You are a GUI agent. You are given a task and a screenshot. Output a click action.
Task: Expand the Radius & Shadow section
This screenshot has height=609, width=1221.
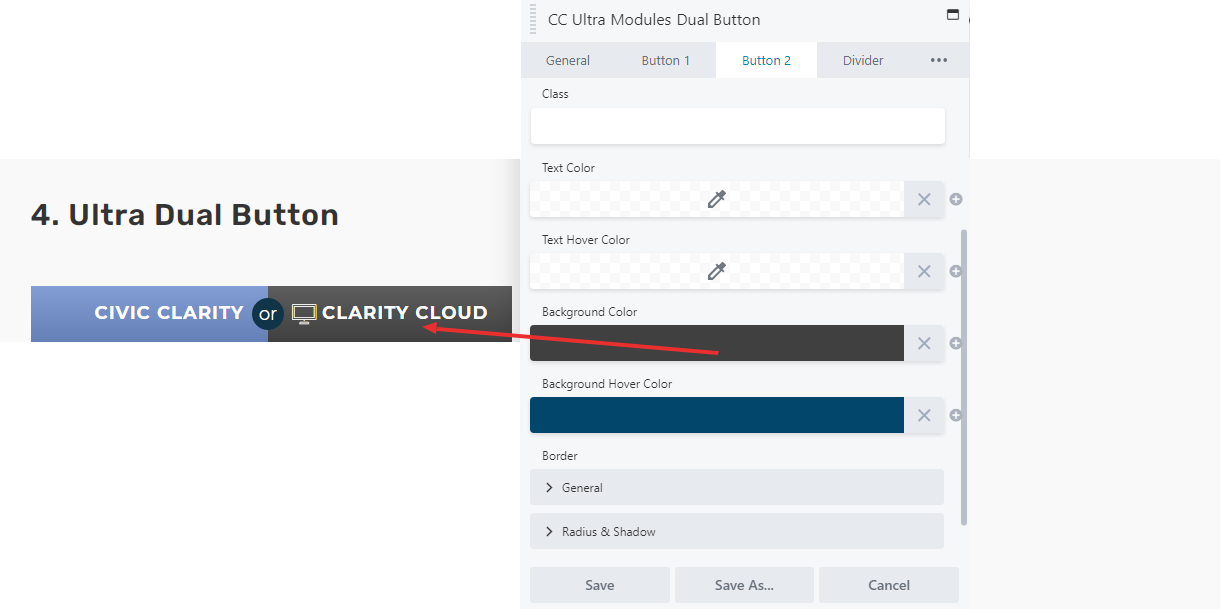[x=737, y=531]
